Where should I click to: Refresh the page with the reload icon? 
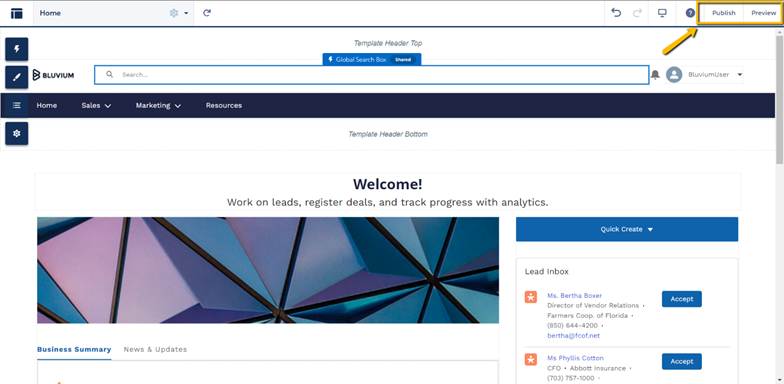pyautogui.click(x=207, y=14)
